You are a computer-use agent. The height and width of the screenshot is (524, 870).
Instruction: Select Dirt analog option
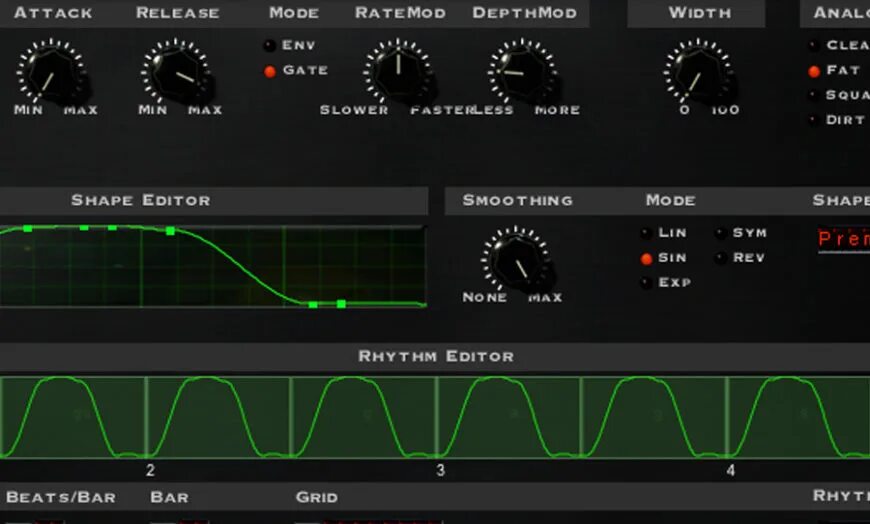tap(814, 120)
